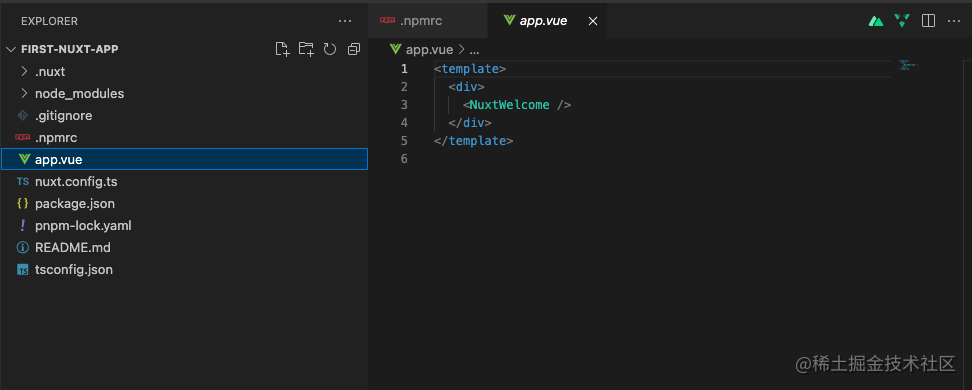Click the New File icon in Explorer
The width and height of the screenshot is (972, 390).
pyautogui.click(x=283, y=50)
